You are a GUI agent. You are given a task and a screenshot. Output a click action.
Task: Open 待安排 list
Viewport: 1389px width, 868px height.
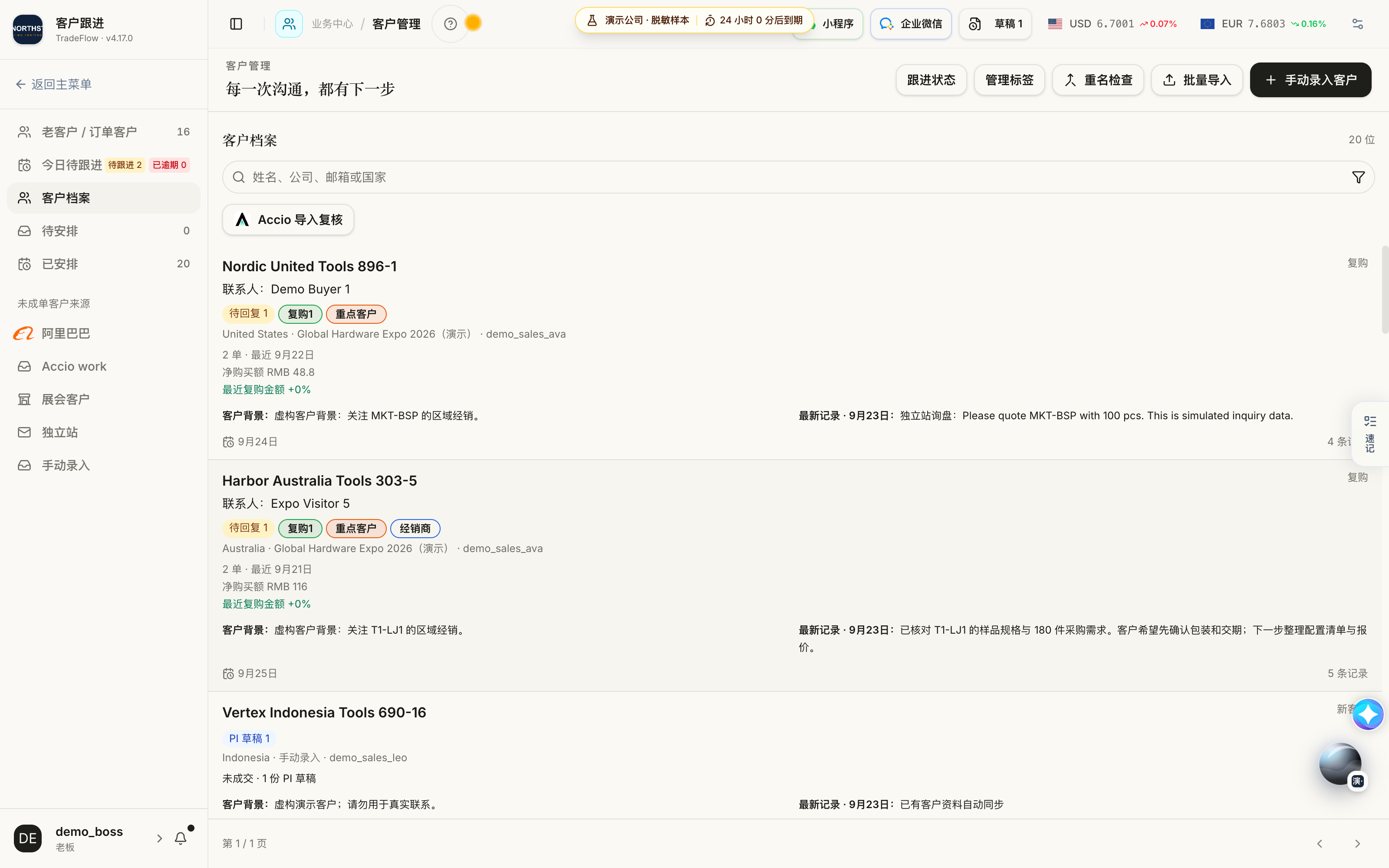tap(104, 231)
